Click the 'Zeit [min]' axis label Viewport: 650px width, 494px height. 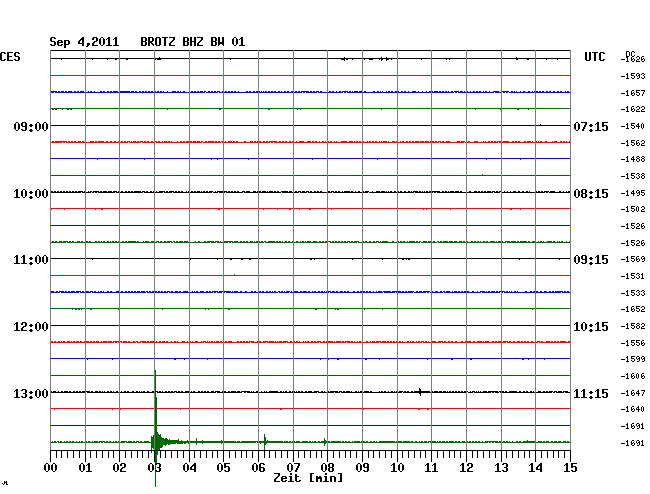point(307,479)
